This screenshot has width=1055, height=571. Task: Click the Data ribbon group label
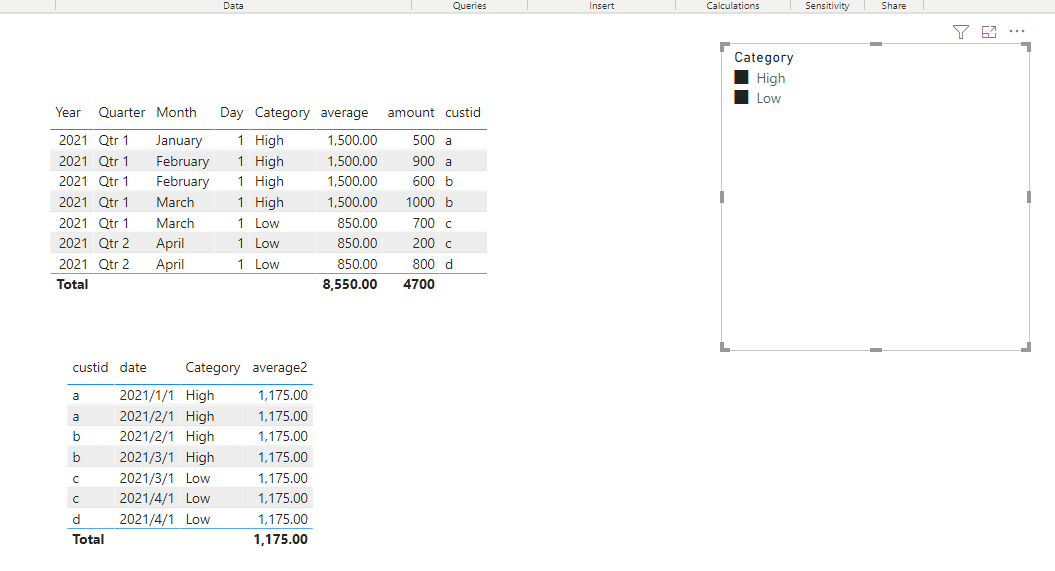point(233,5)
